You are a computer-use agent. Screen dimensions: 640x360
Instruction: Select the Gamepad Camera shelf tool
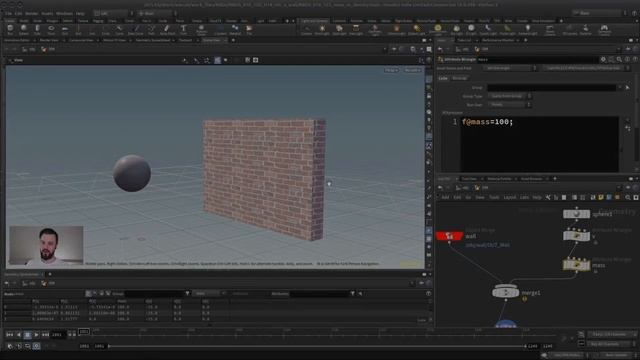coord(604,29)
